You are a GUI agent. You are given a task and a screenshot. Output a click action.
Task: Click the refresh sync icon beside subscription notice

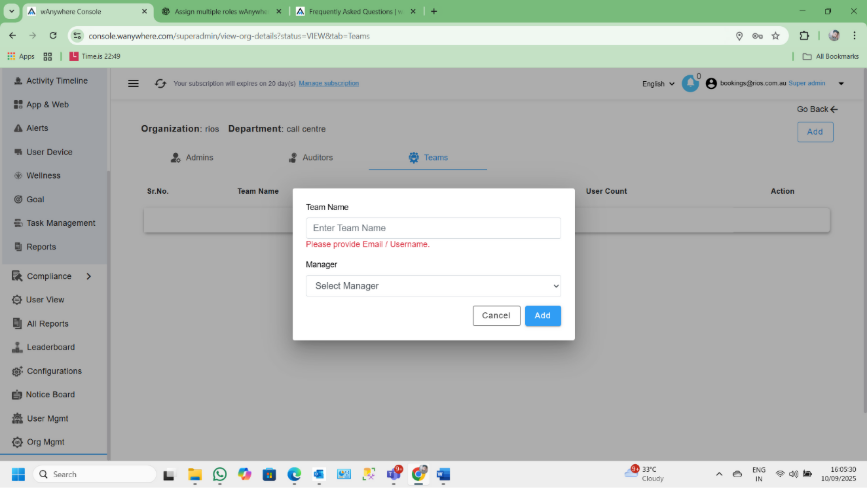160,84
